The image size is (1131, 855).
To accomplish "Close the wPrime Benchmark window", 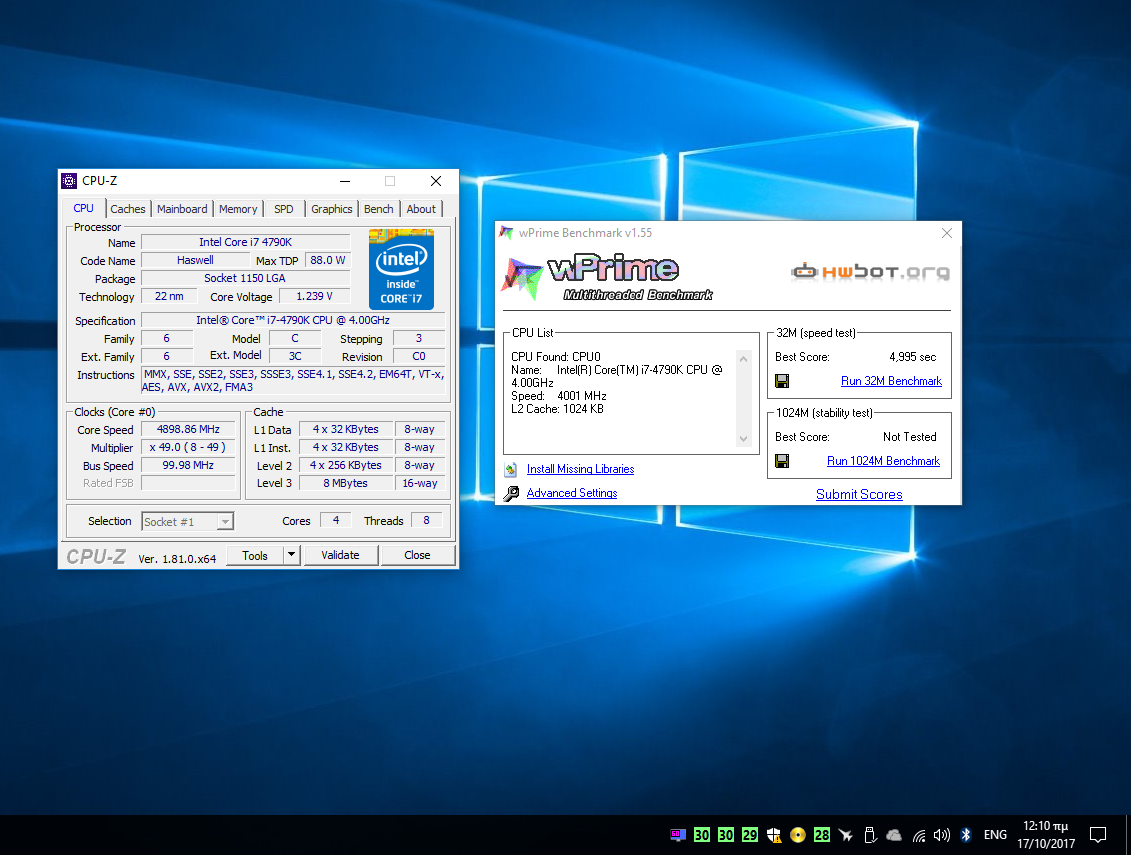I will [947, 233].
